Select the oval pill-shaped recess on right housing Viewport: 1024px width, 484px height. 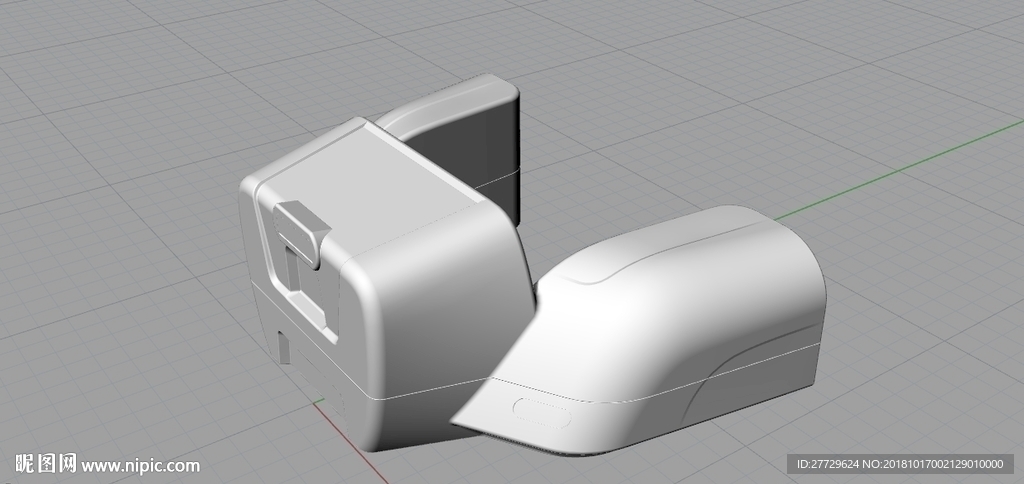542,413
